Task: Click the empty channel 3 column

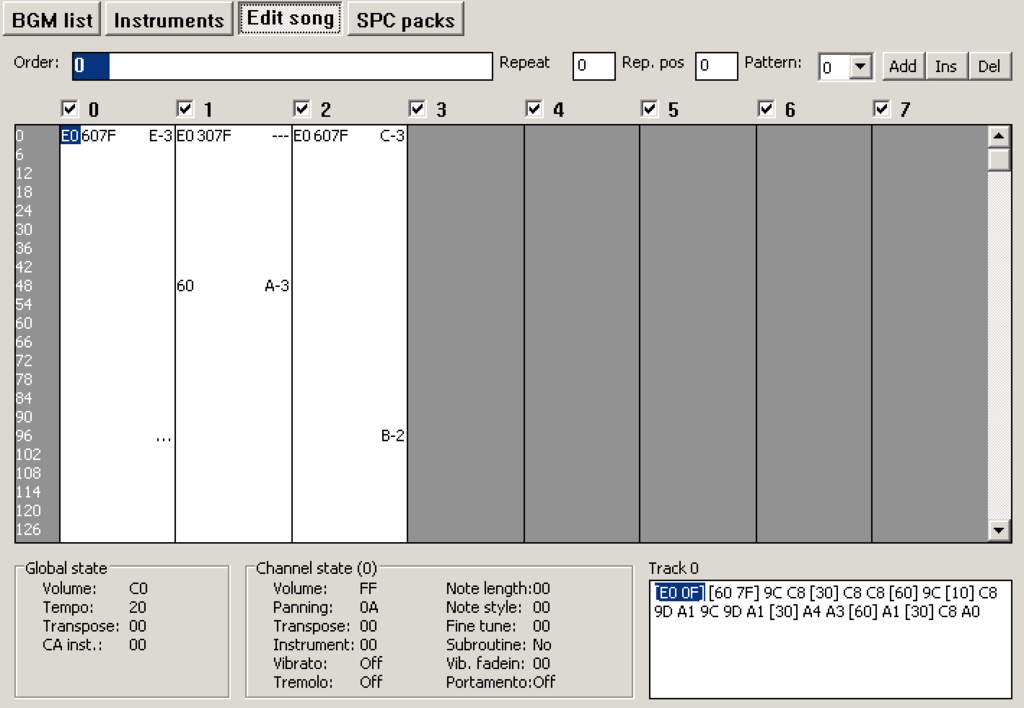Action: tap(466, 333)
